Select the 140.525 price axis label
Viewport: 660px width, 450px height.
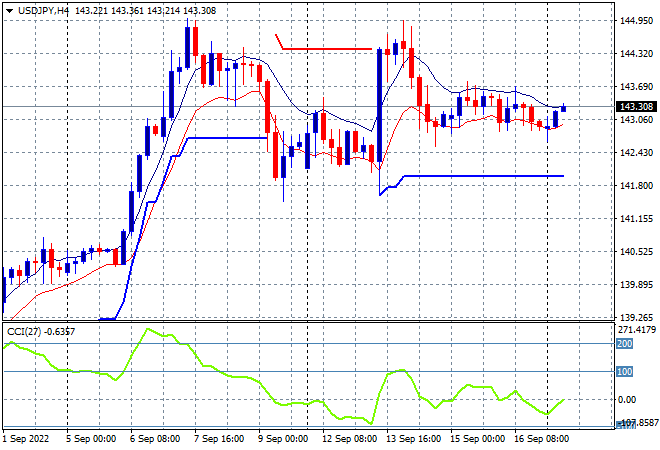click(637, 252)
